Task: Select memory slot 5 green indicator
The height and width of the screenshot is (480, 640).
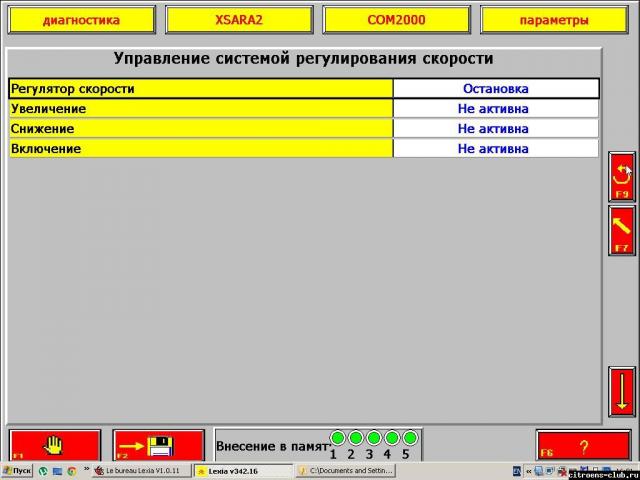Action: coord(409,438)
